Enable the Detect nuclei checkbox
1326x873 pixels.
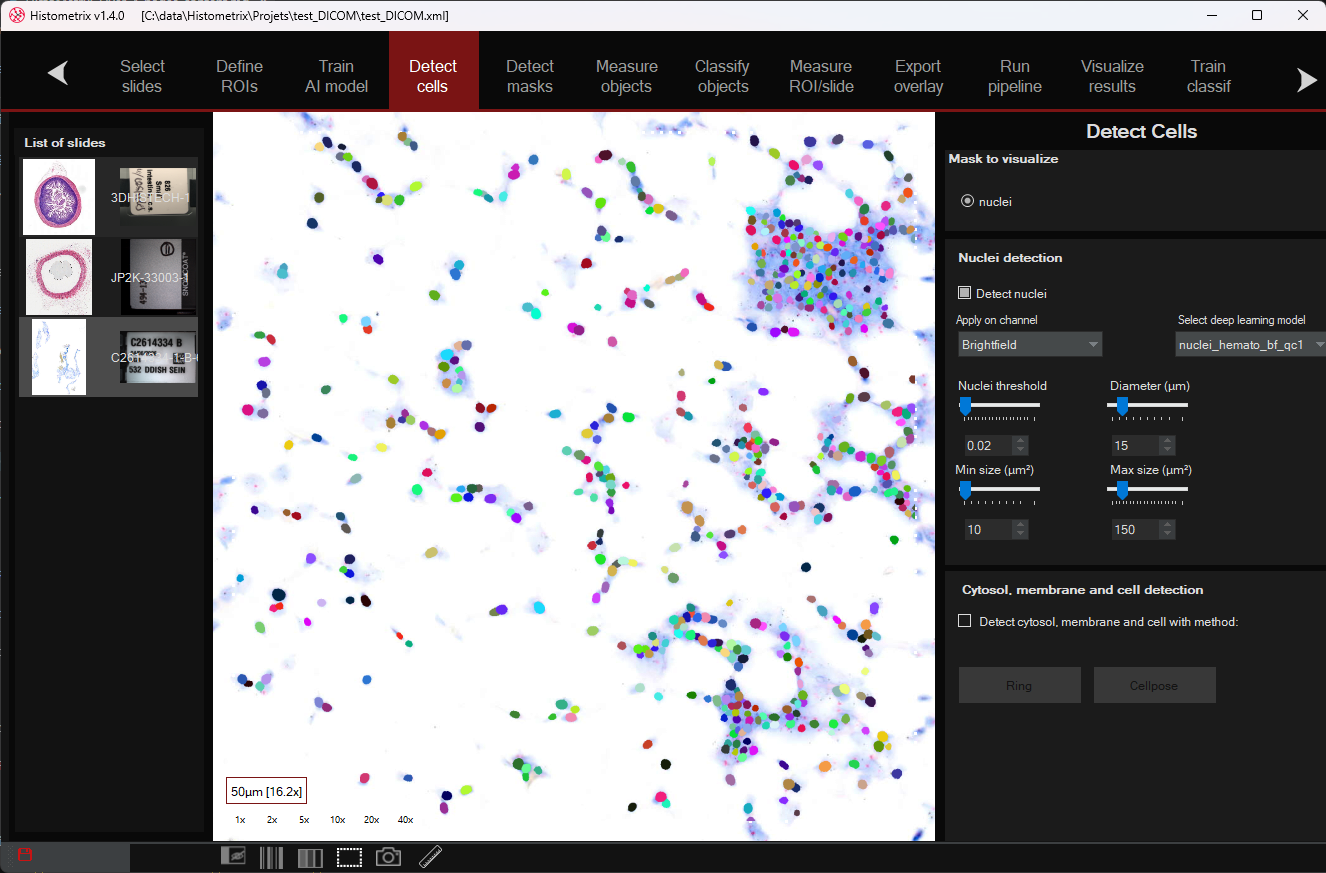965,293
